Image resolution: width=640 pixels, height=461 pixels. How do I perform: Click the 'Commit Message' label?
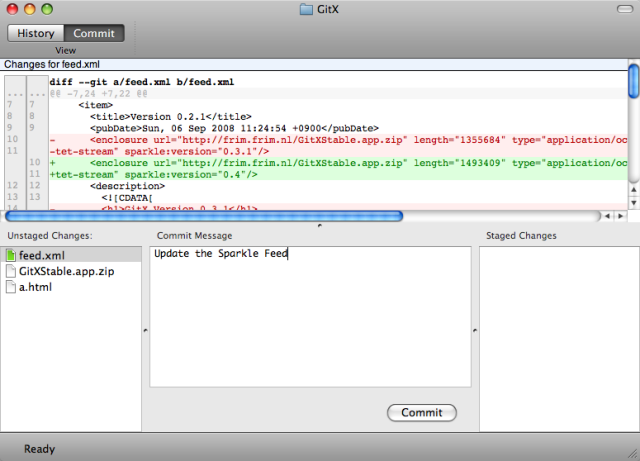coord(194,236)
